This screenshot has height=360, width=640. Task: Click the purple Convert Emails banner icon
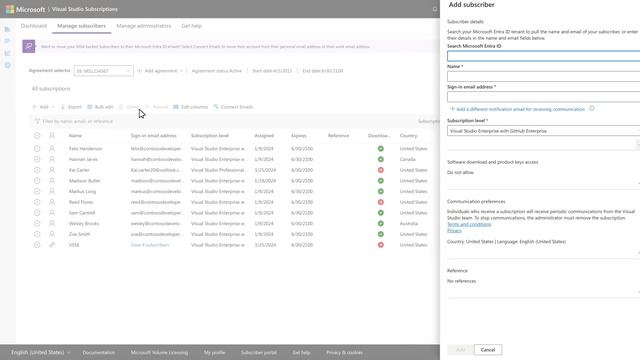29,47
